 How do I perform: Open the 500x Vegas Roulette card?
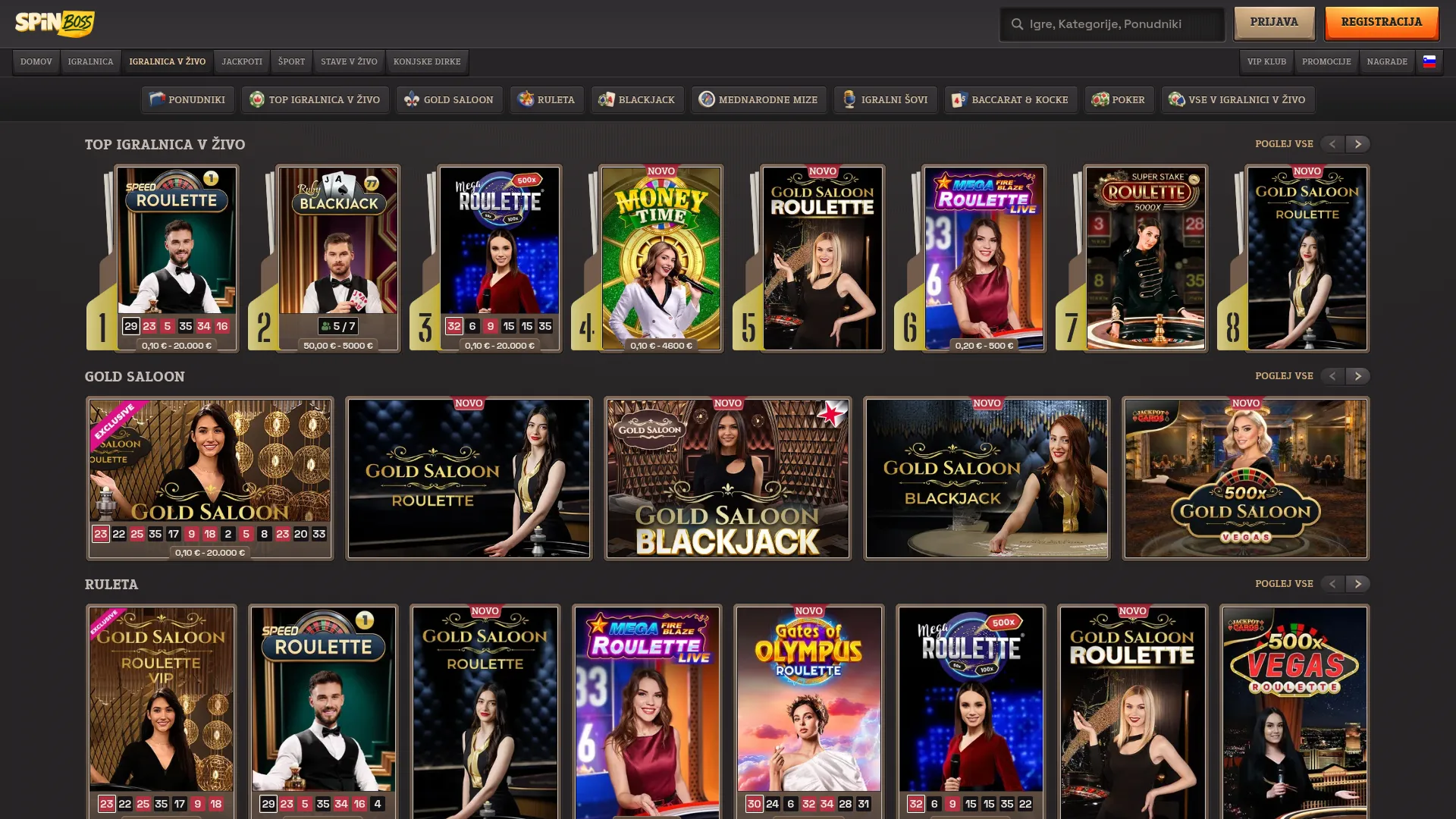click(x=1294, y=711)
